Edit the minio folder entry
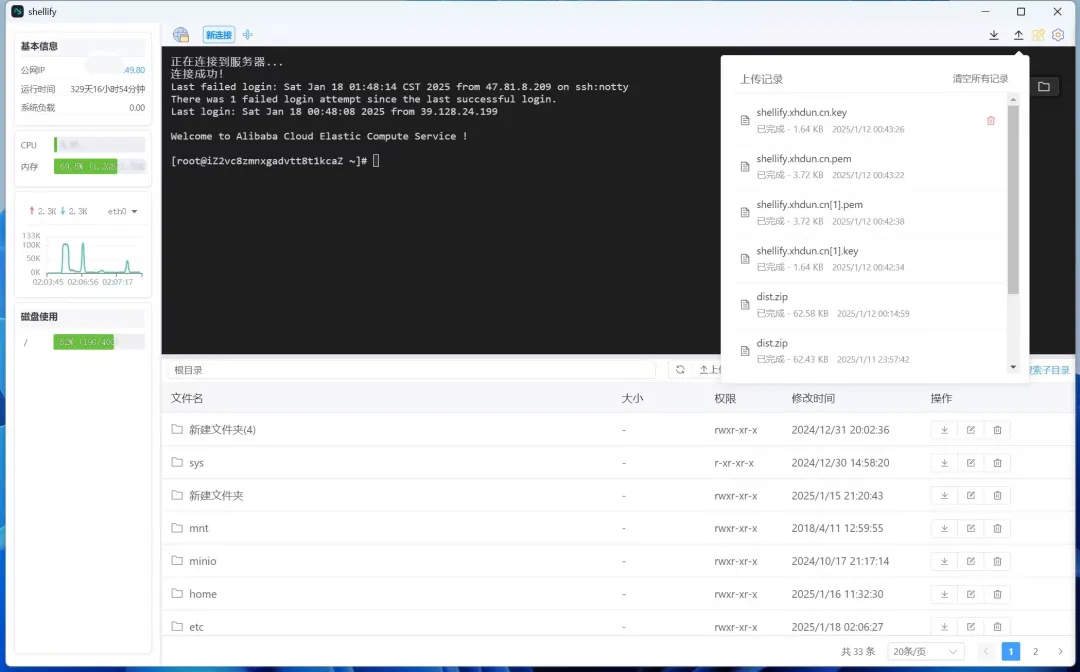The image size is (1080, 672). coord(970,561)
